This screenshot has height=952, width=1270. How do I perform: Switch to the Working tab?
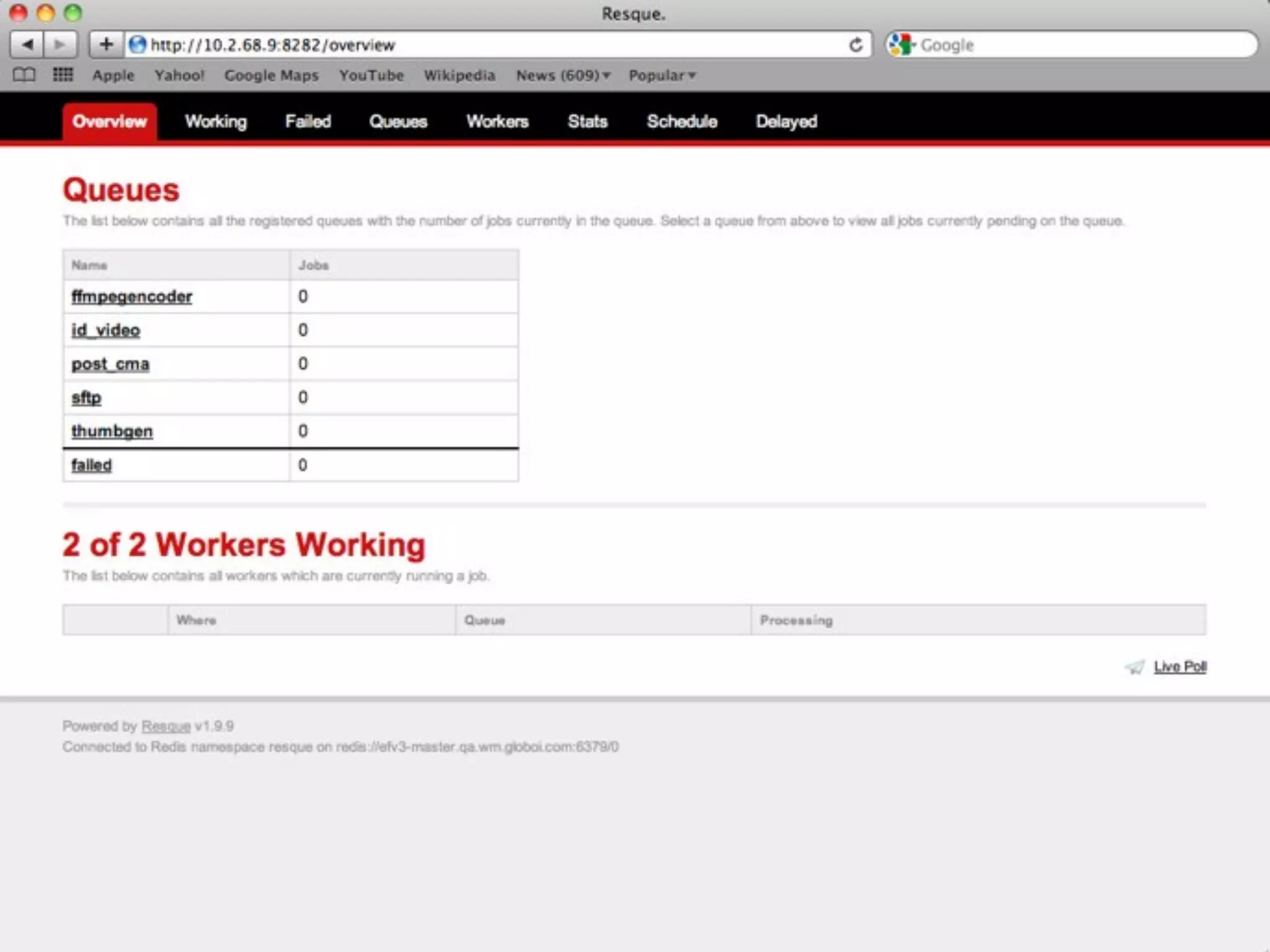[x=216, y=121]
